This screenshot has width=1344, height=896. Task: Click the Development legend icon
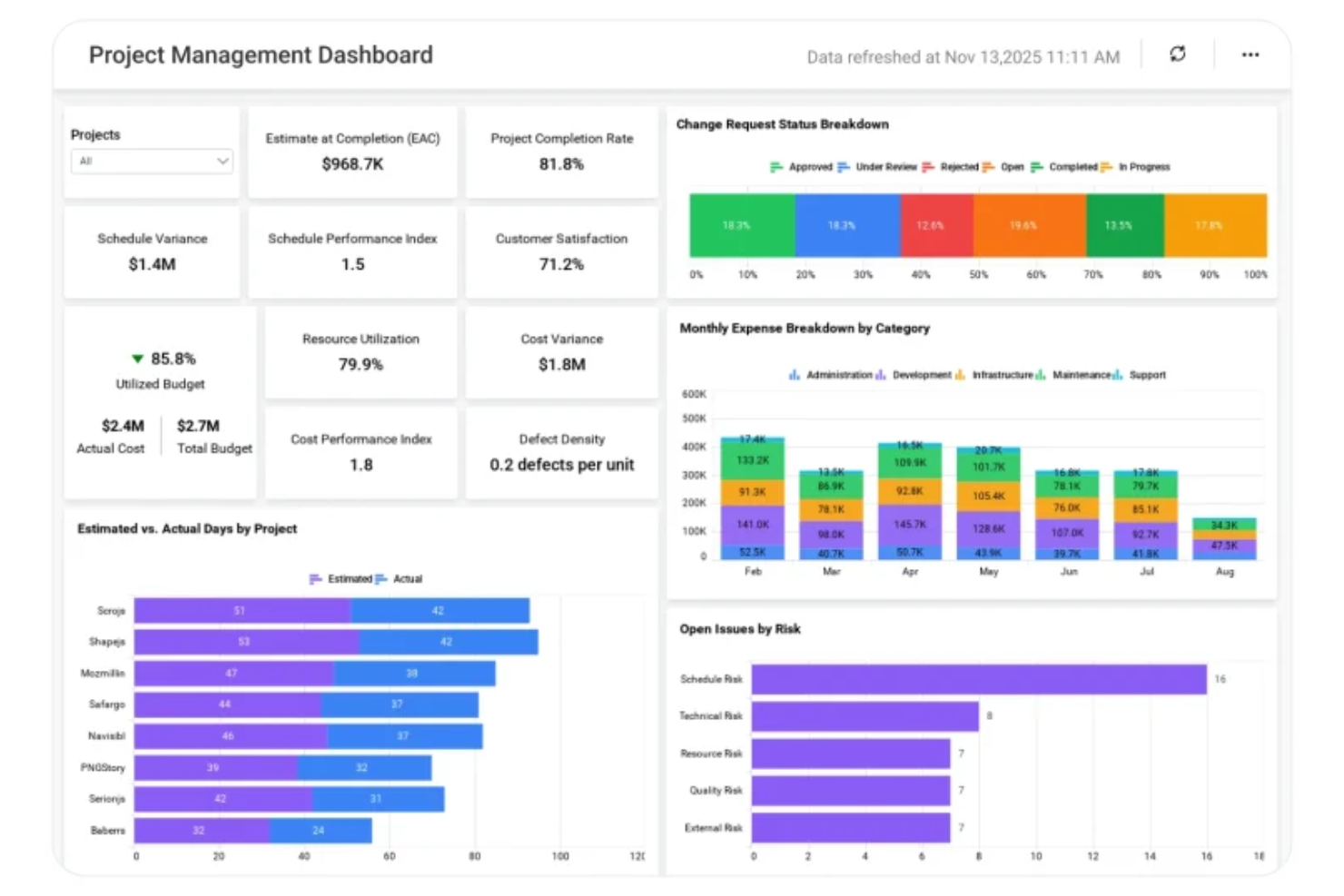tap(879, 374)
